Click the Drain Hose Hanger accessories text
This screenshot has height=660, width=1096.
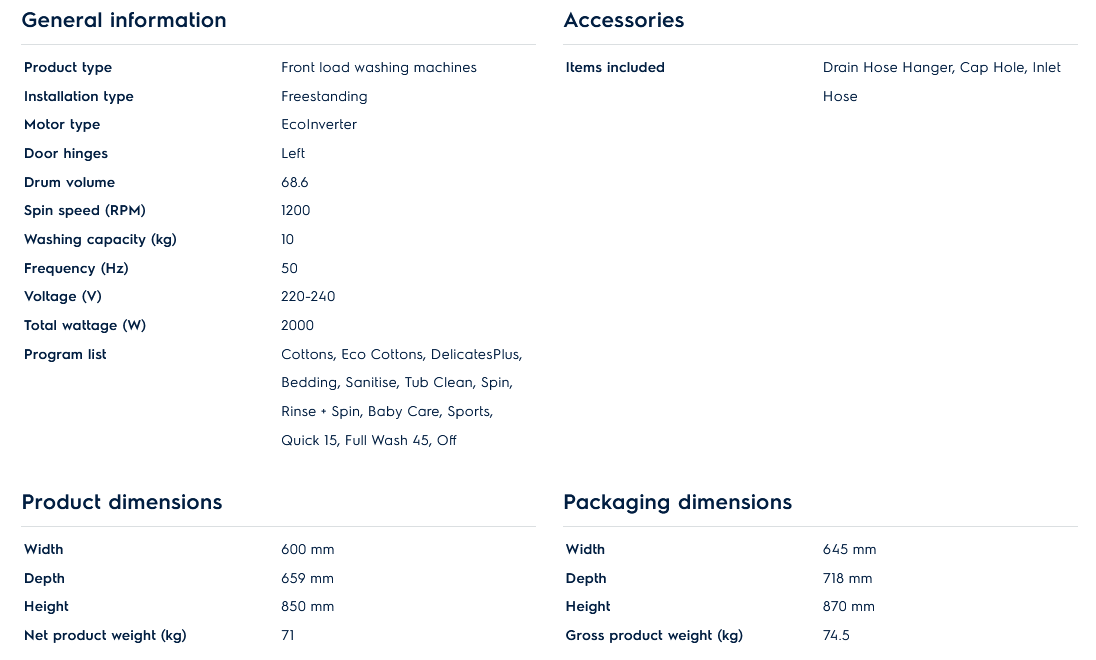pyautogui.click(x=887, y=68)
